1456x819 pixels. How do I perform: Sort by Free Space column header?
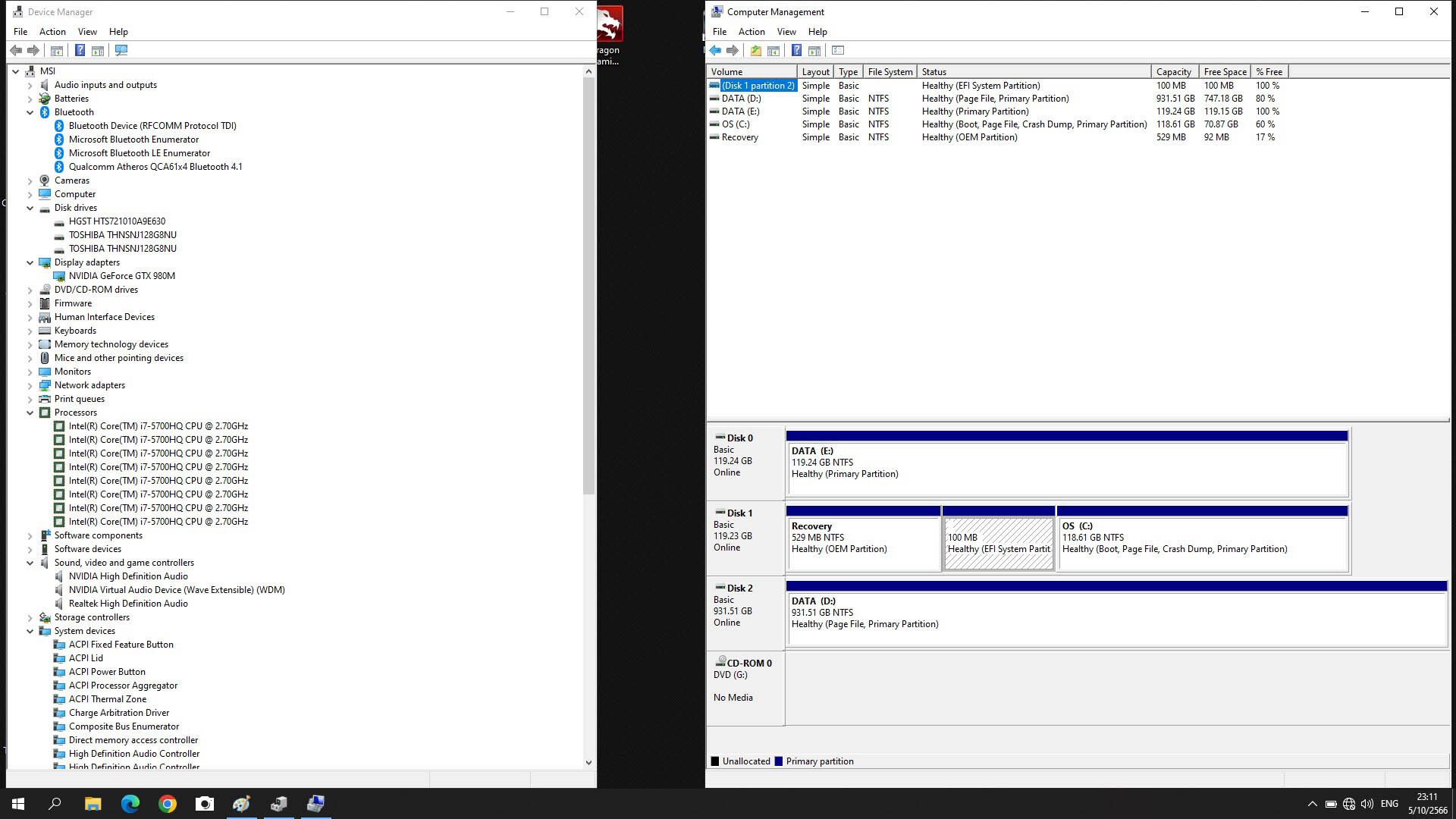(x=1224, y=72)
